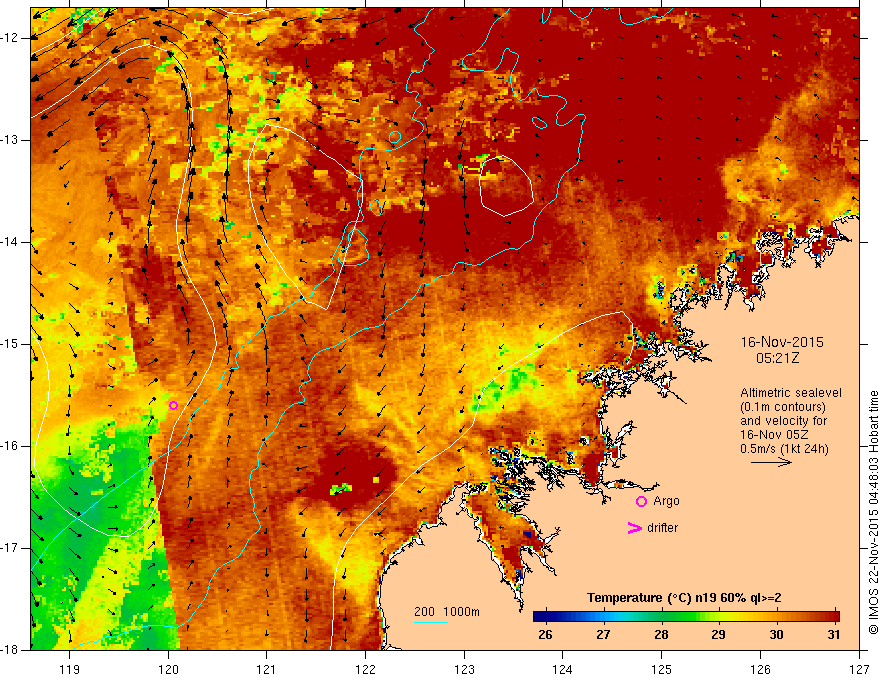This screenshot has height=680, width=880.
Task: Click the latitude axis label '-12'
Action: click(x=10, y=38)
